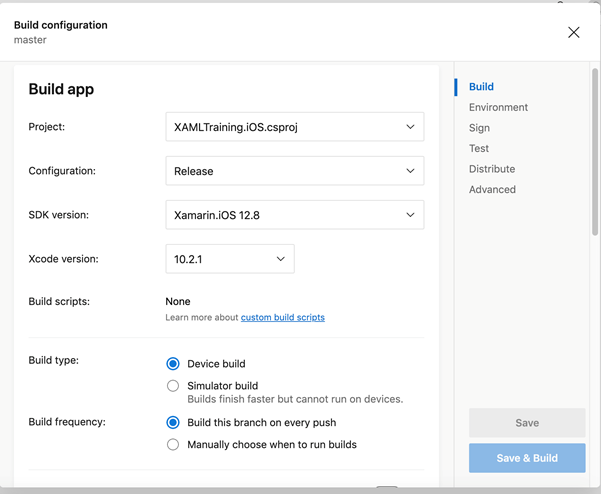Screen dimensions: 601x494
Task: Open the custom build scripts link
Action: coord(282,318)
